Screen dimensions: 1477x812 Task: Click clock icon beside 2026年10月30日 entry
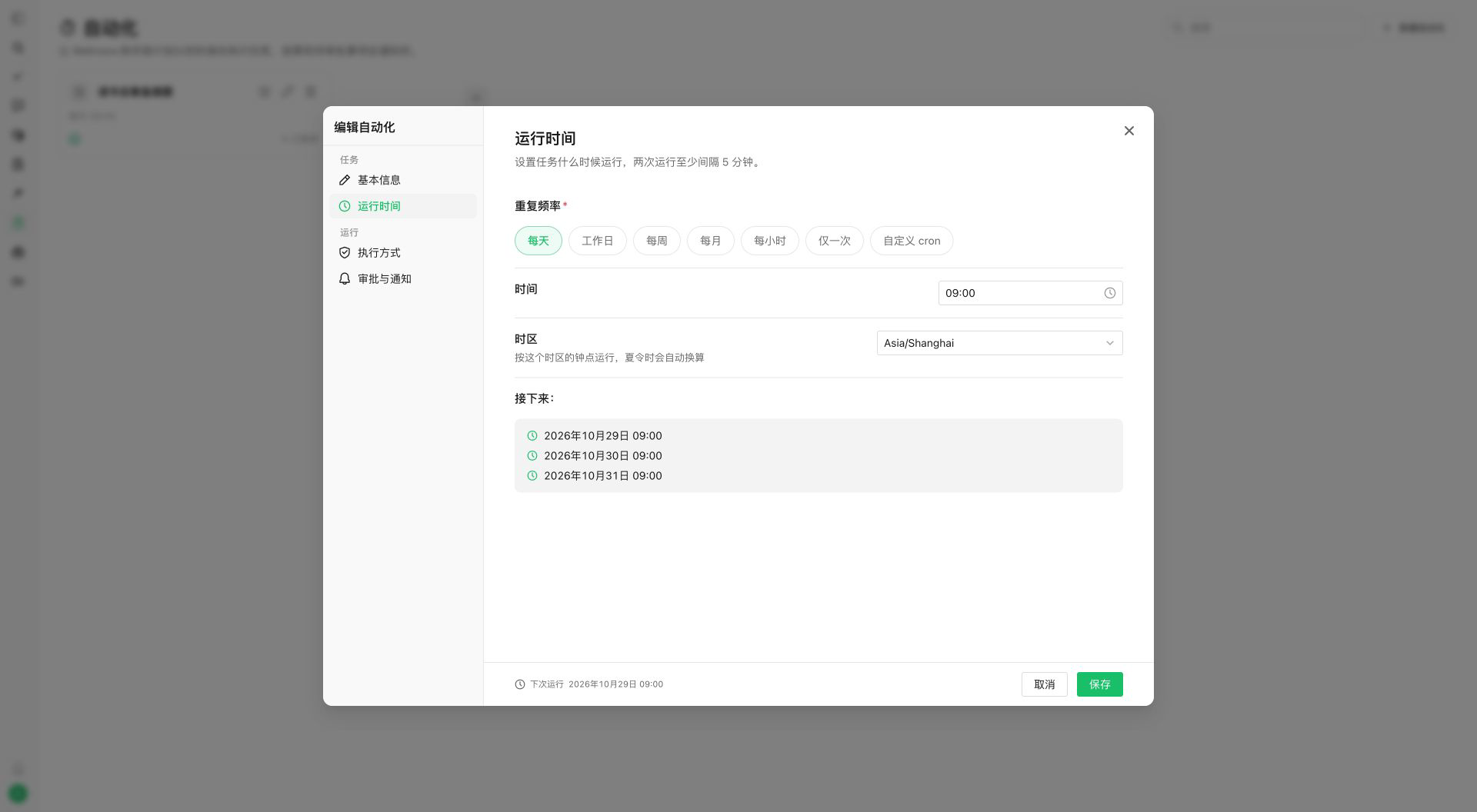(532, 456)
